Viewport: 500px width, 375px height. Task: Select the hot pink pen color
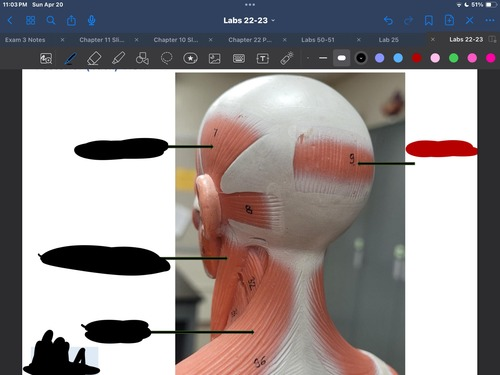(x=472, y=58)
